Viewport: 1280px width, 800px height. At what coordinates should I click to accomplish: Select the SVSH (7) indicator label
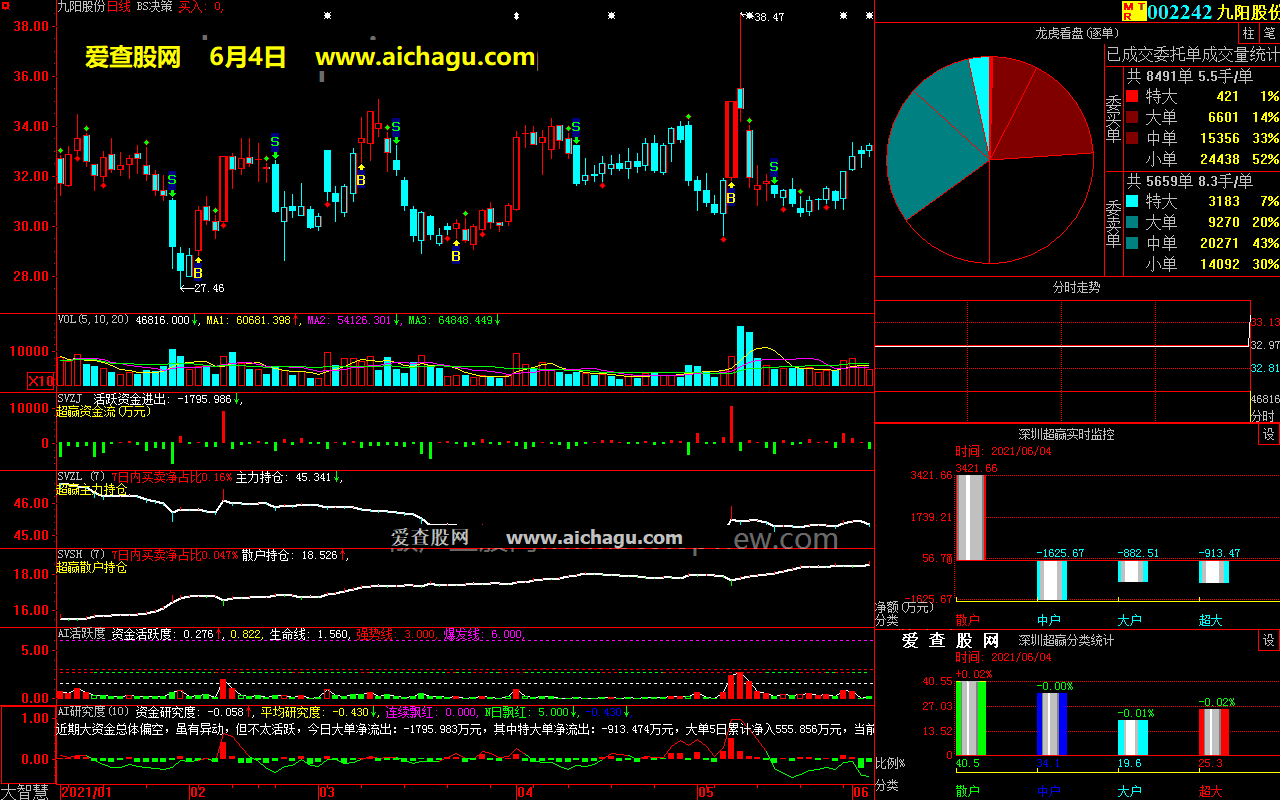pyautogui.click(x=81, y=555)
